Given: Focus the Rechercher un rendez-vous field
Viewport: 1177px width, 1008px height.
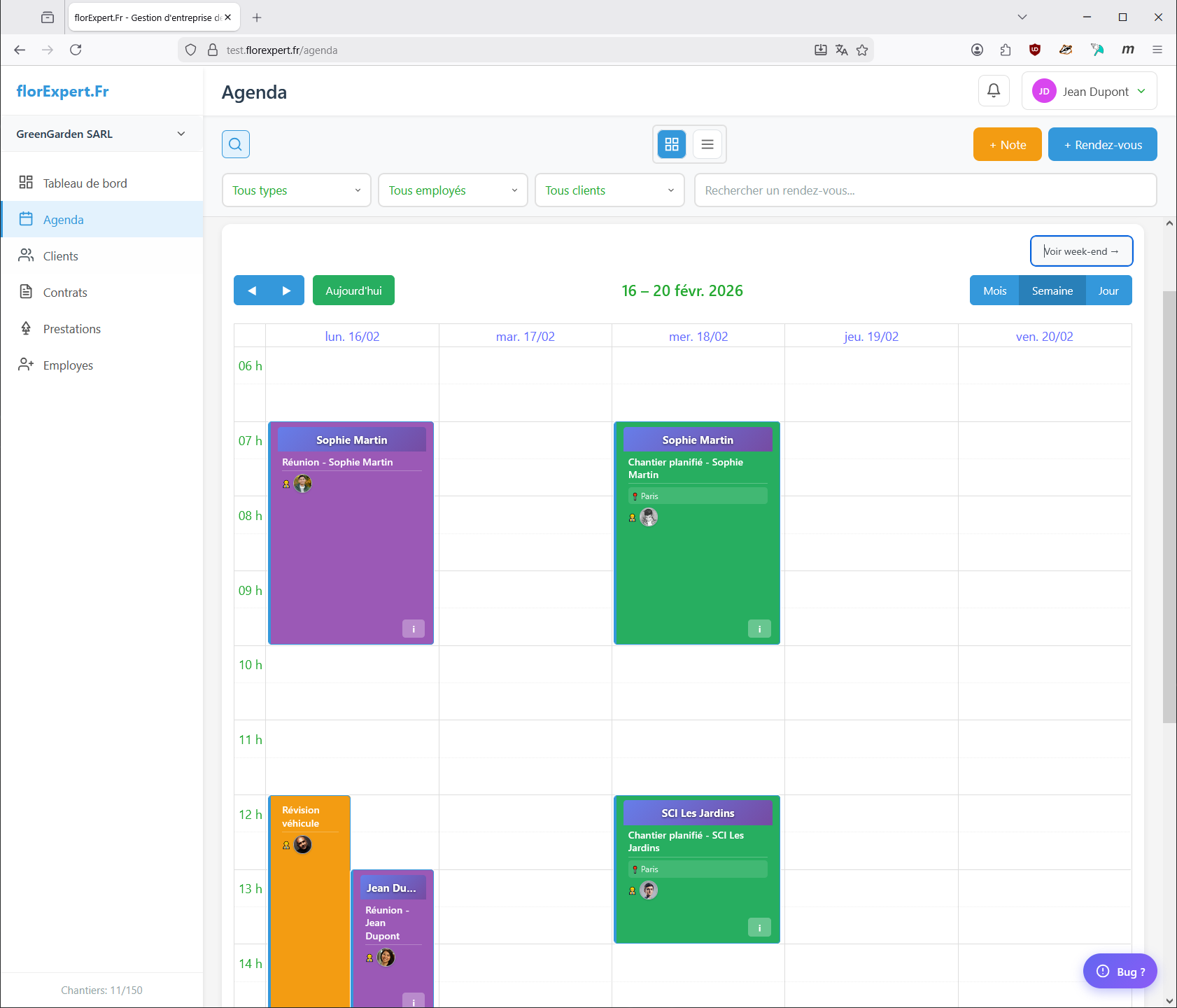Looking at the screenshot, I should click(924, 190).
